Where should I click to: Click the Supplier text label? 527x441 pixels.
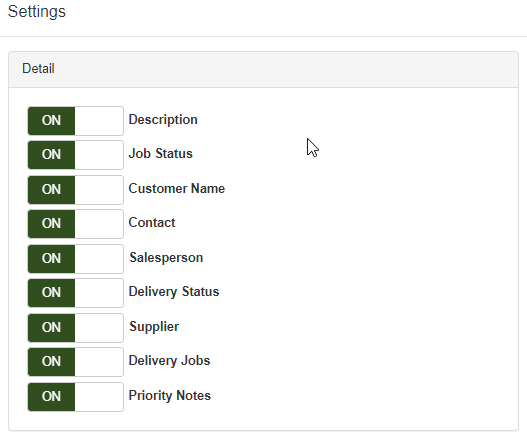coord(154,327)
